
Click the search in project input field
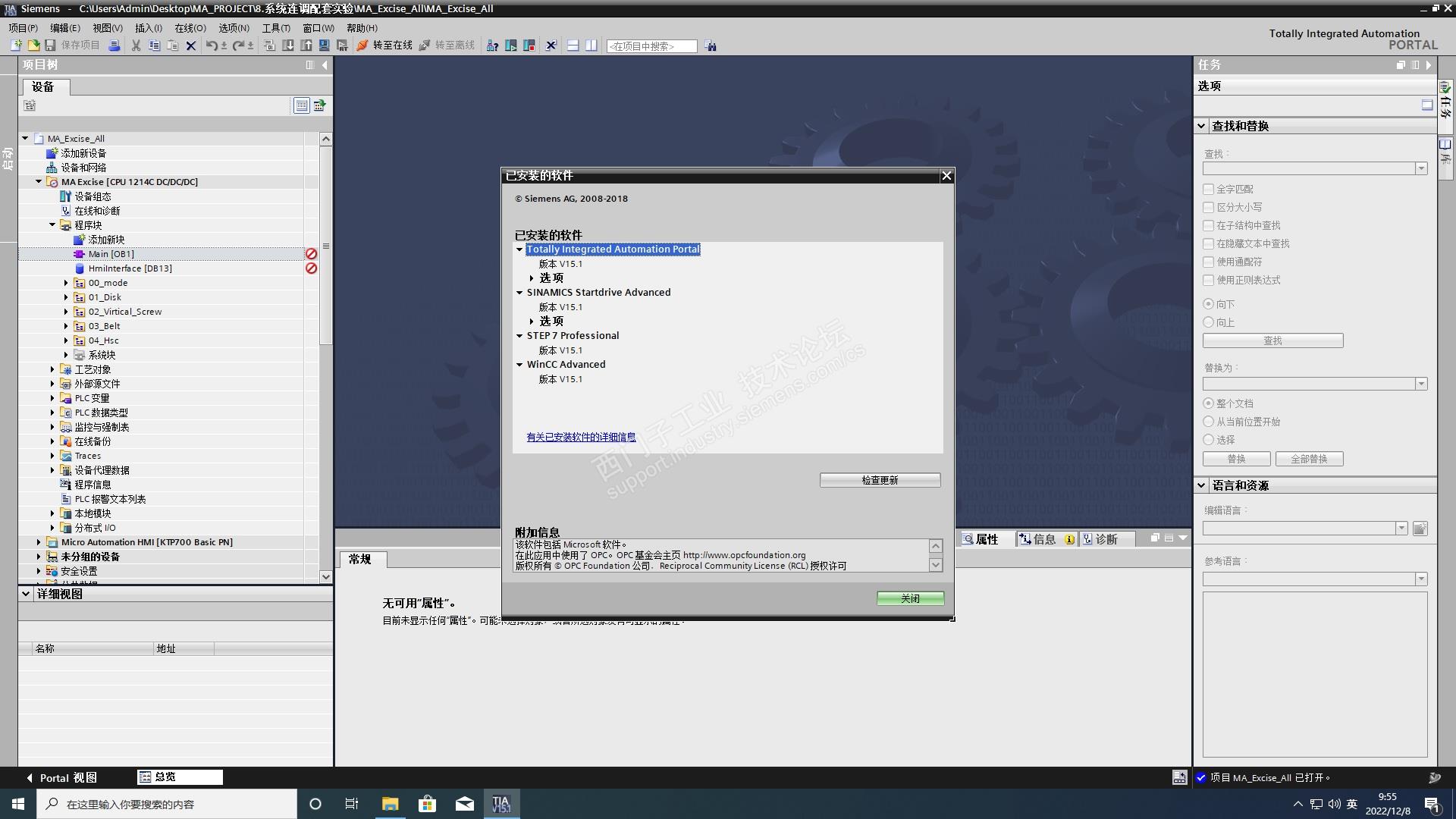point(651,46)
